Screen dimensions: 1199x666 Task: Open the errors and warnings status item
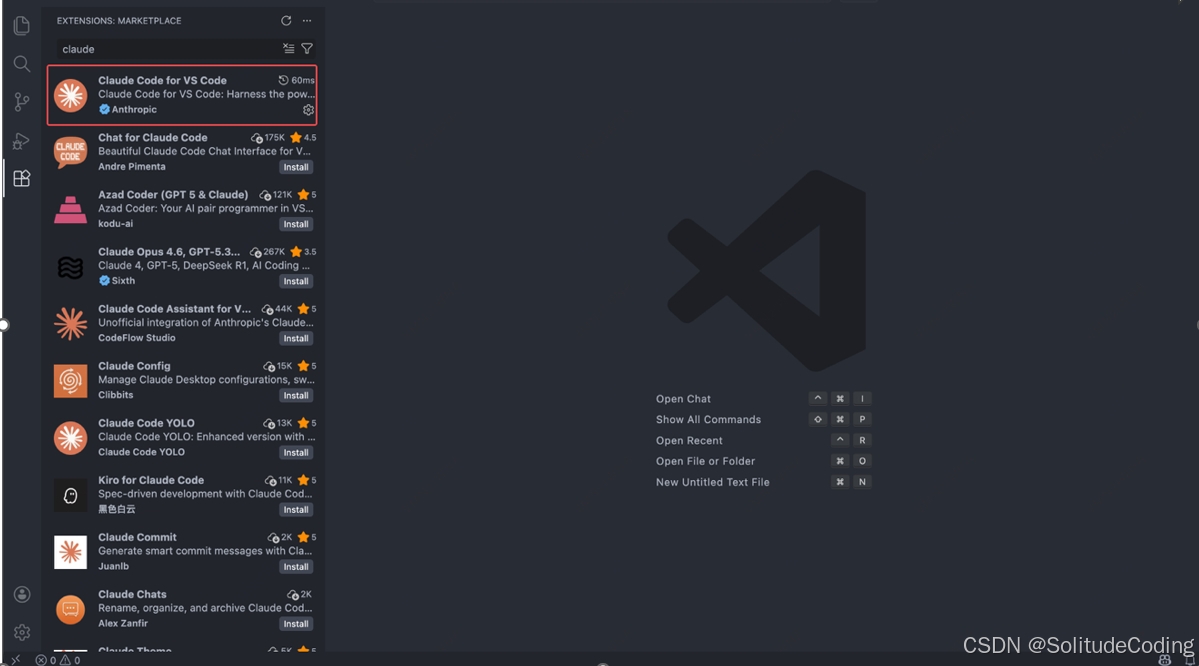tap(57, 660)
